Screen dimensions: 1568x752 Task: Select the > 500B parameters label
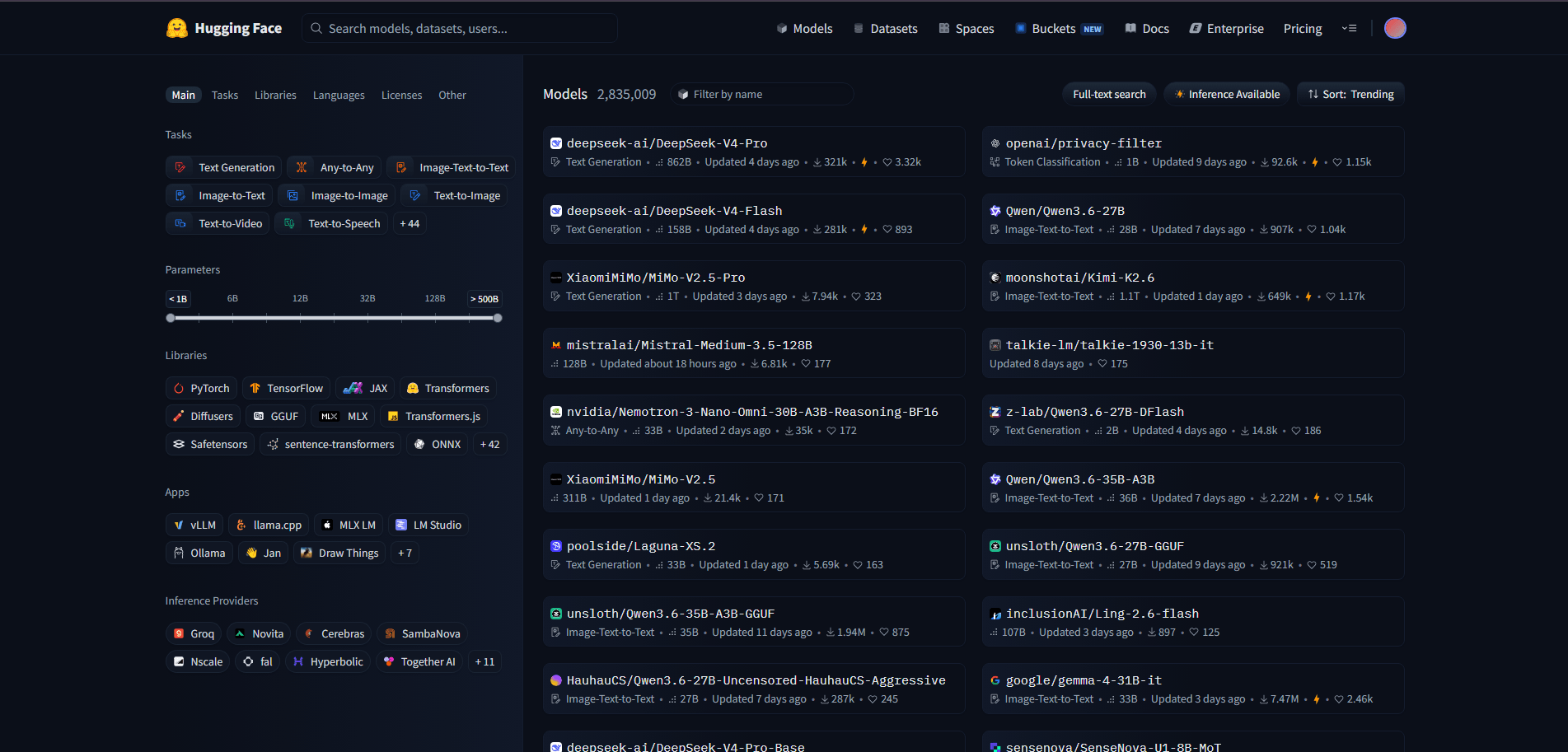pos(484,298)
